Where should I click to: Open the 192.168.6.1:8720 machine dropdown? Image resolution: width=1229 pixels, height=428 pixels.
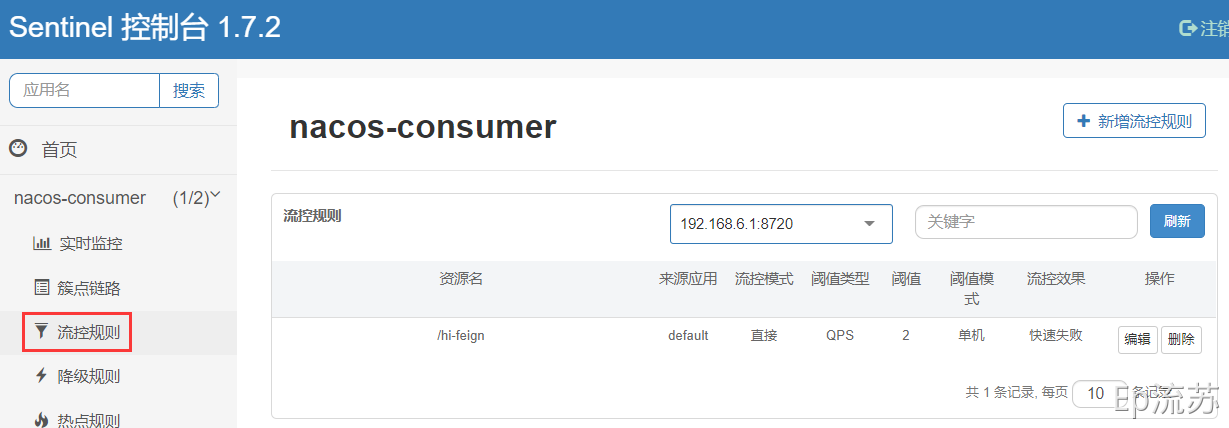click(781, 223)
